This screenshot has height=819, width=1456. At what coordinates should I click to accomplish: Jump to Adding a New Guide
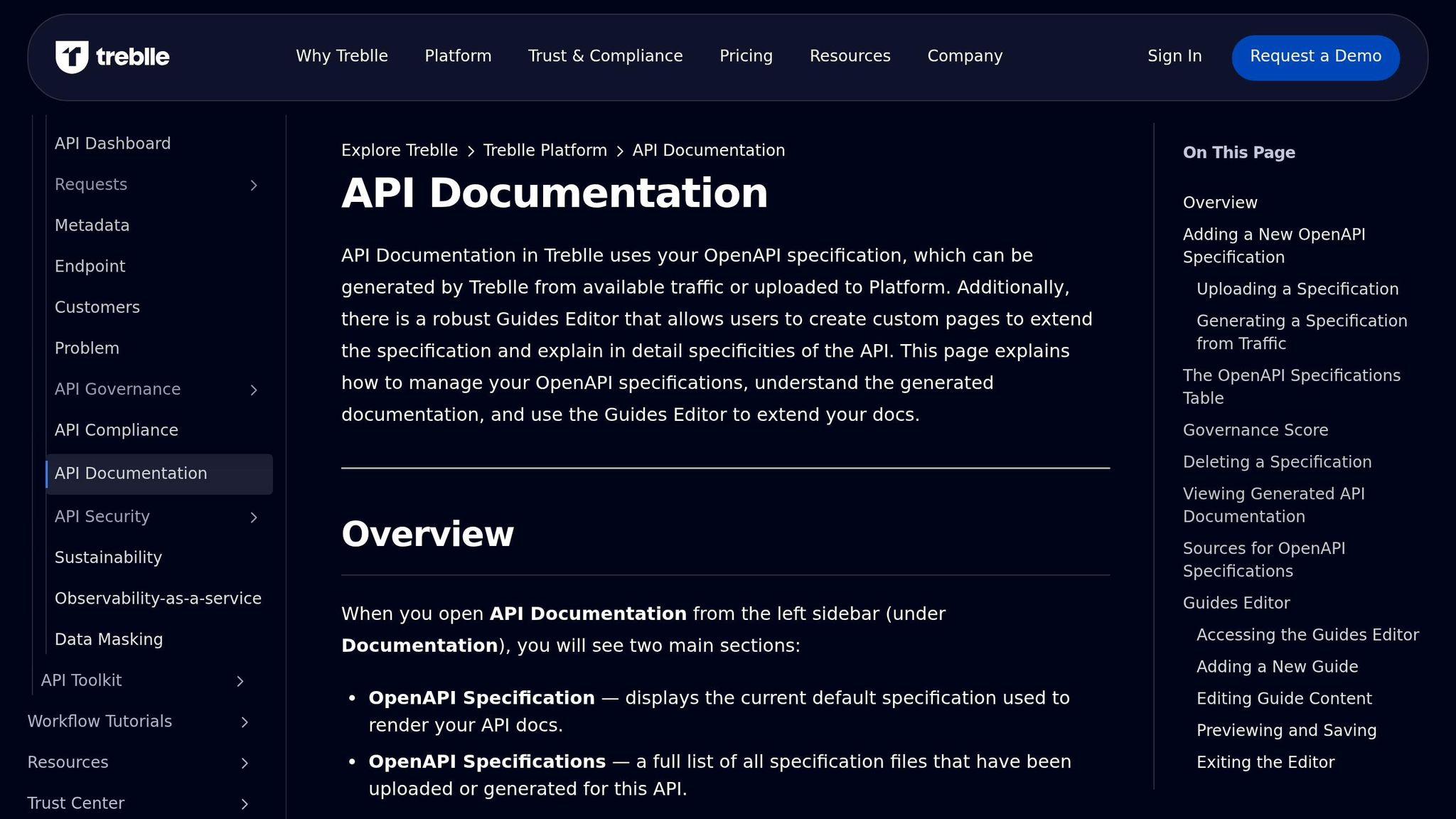coord(1277,668)
